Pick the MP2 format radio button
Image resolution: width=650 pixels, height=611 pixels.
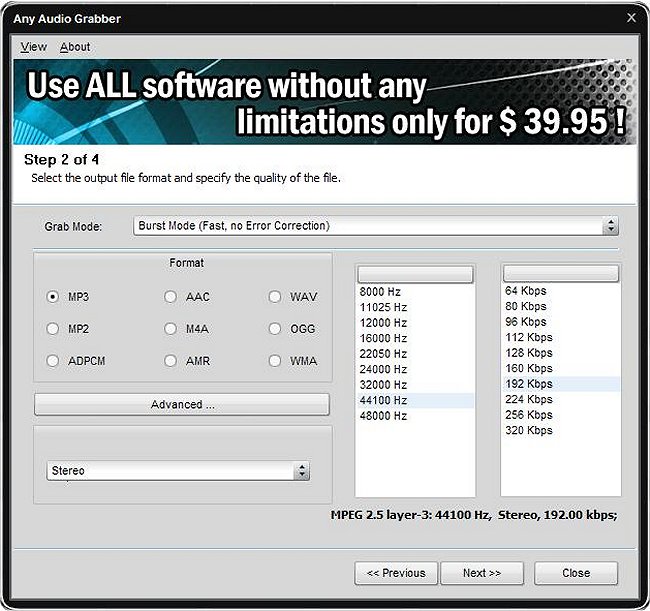53,329
